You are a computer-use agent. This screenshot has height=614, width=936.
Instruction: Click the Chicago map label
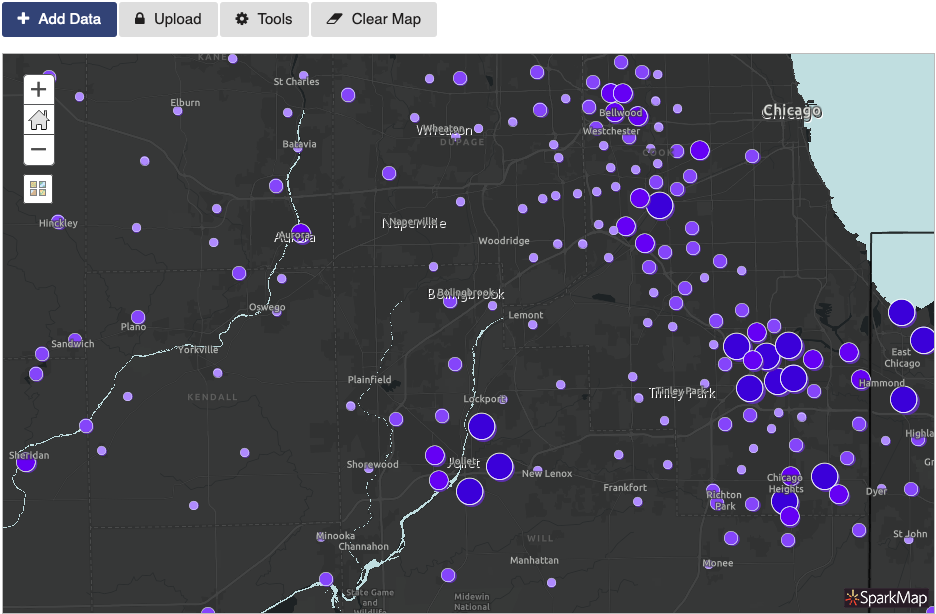(x=792, y=111)
